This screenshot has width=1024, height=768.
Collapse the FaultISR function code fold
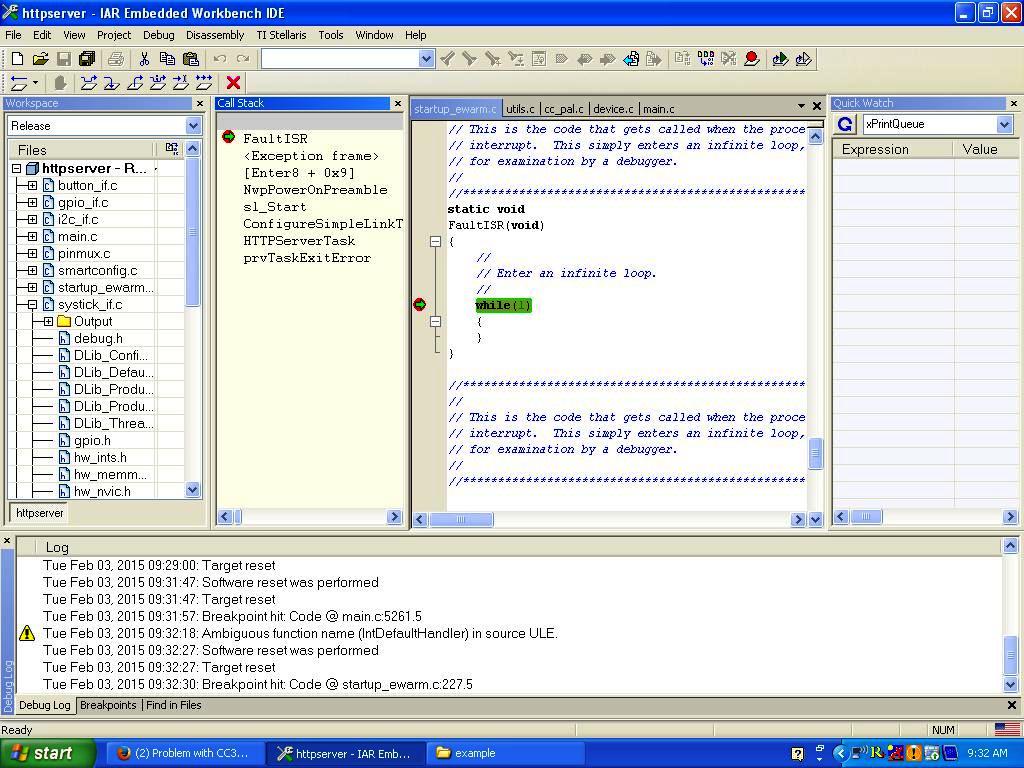(x=436, y=242)
